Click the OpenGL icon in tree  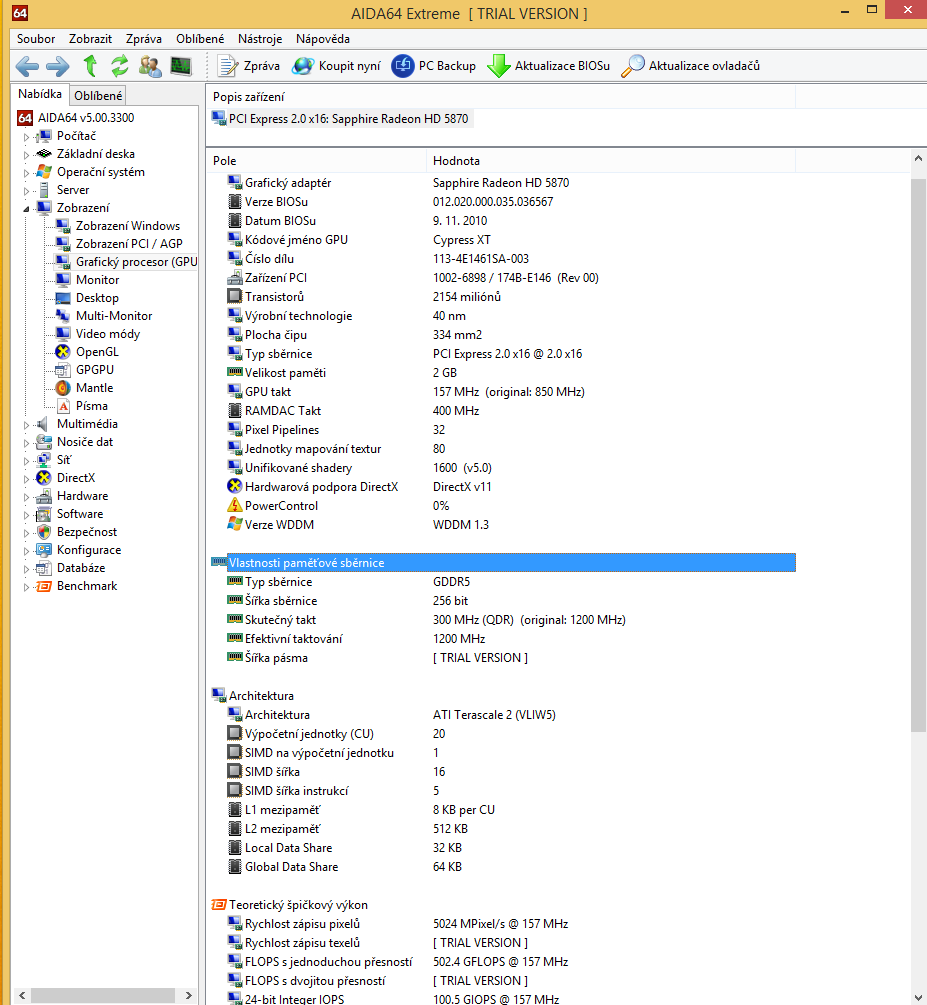(x=62, y=352)
